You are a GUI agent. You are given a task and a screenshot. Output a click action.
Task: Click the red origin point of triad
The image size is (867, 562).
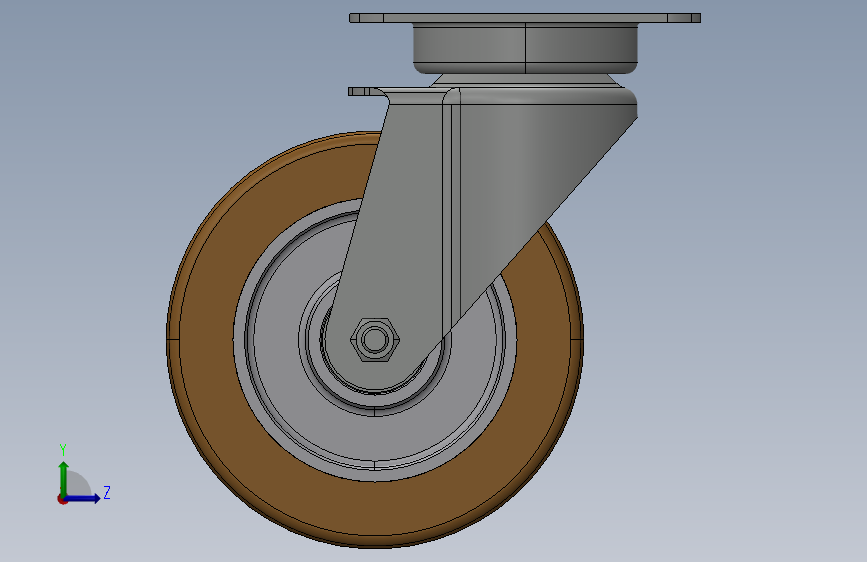point(62,499)
